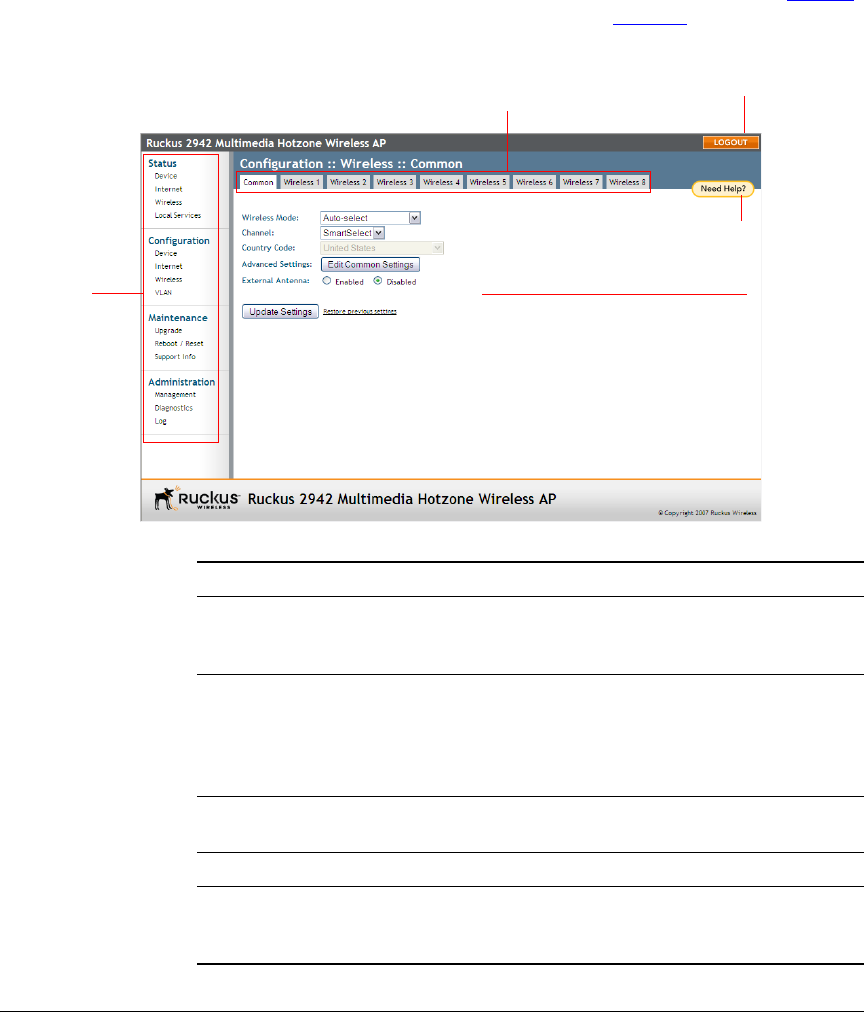Open Maintenance Upgrade page

pyautogui.click(x=168, y=330)
